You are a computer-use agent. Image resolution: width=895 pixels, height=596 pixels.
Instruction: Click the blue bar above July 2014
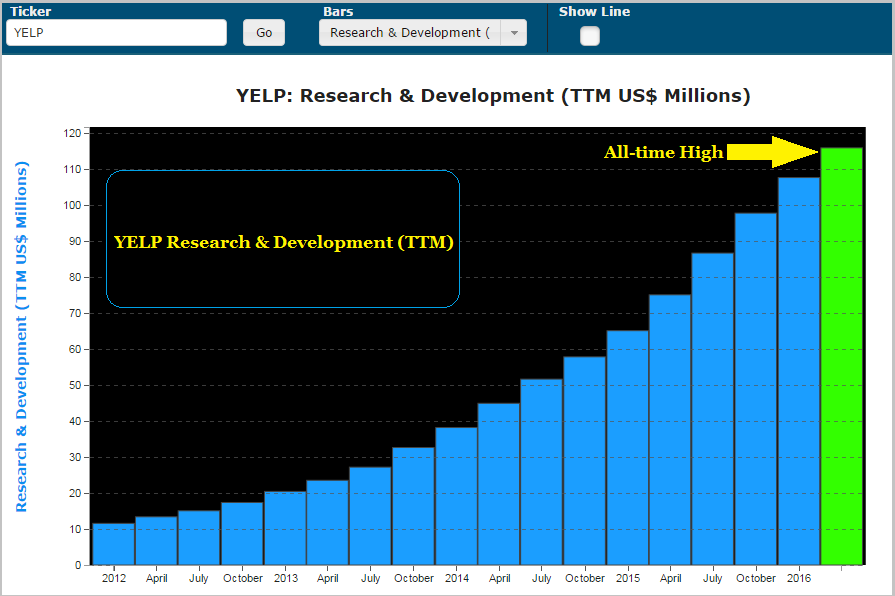point(542,472)
